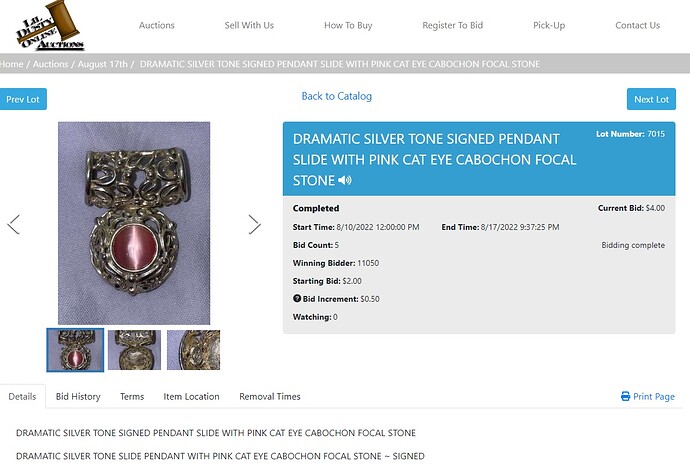Select the third close-up thumbnail
The width and height of the screenshot is (690, 472).
tap(194, 350)
